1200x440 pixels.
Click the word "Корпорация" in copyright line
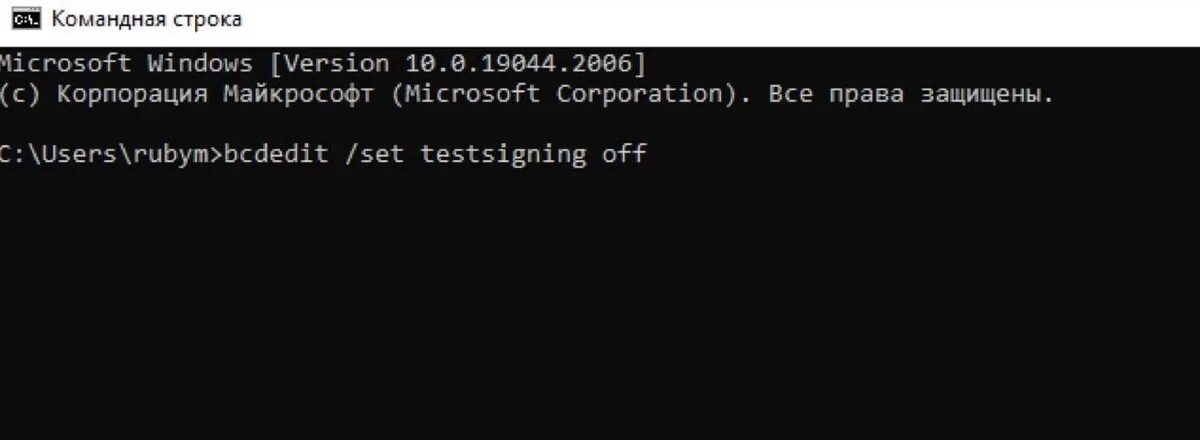pos(132,95)
